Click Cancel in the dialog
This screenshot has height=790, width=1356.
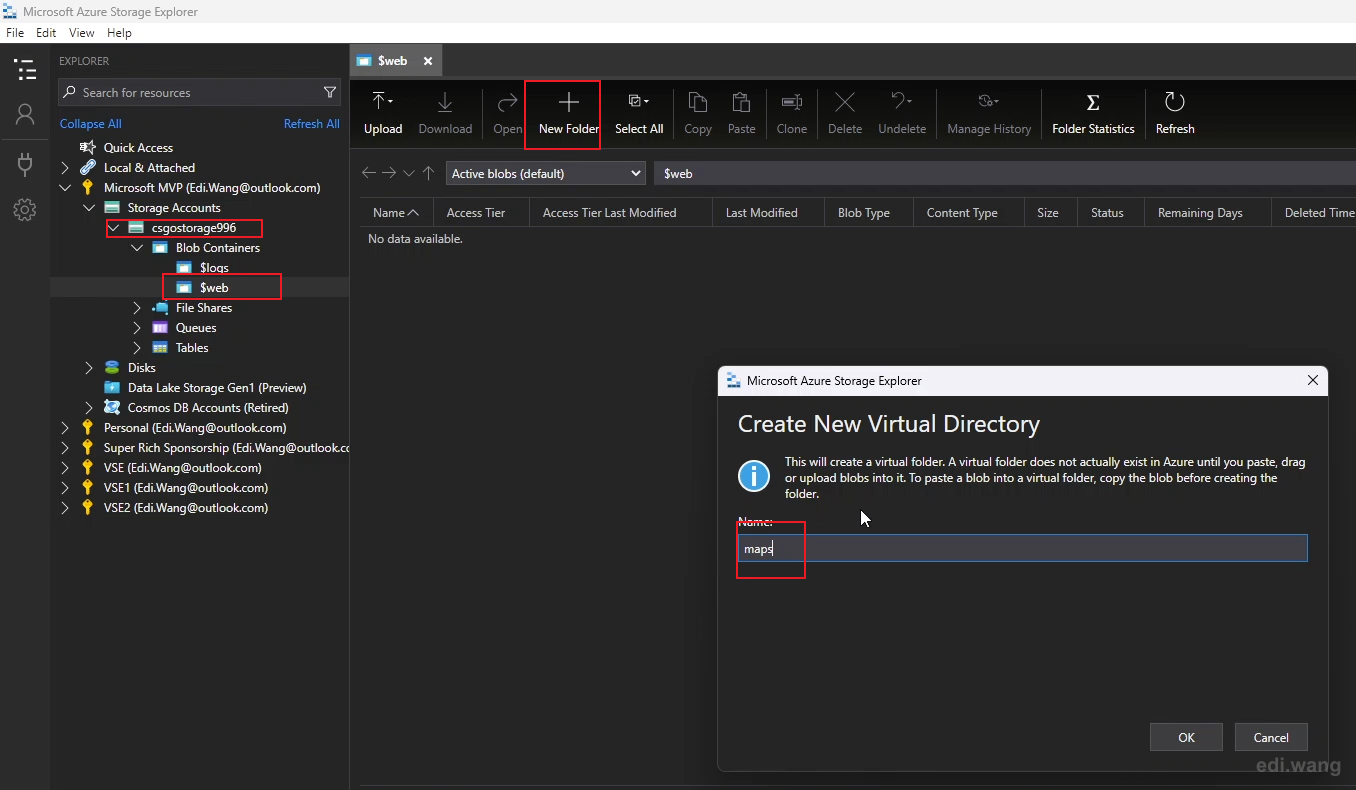coord(1271,737)
